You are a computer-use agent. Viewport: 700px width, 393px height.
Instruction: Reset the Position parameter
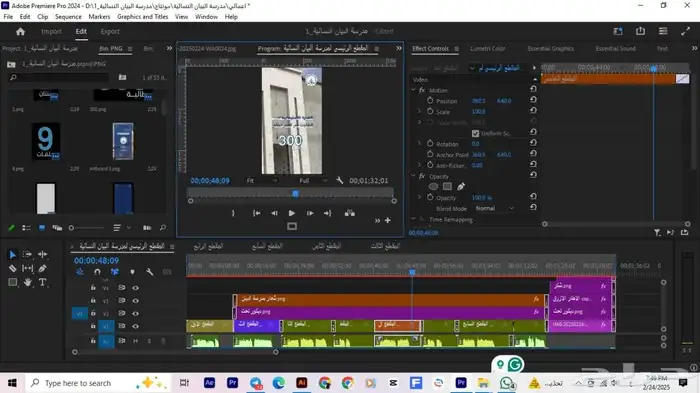click(533, 100)
